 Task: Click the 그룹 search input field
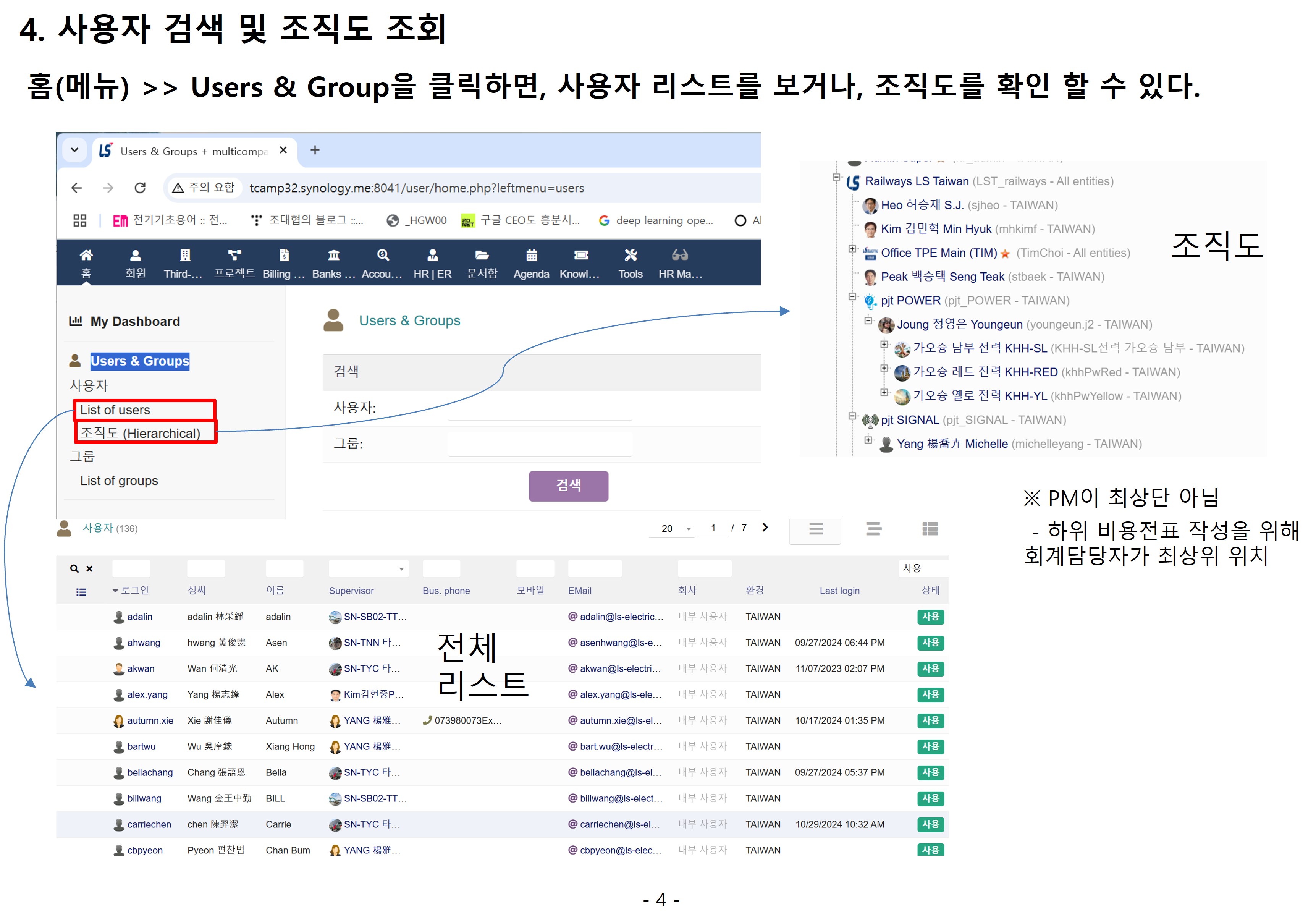coord(539,444)
